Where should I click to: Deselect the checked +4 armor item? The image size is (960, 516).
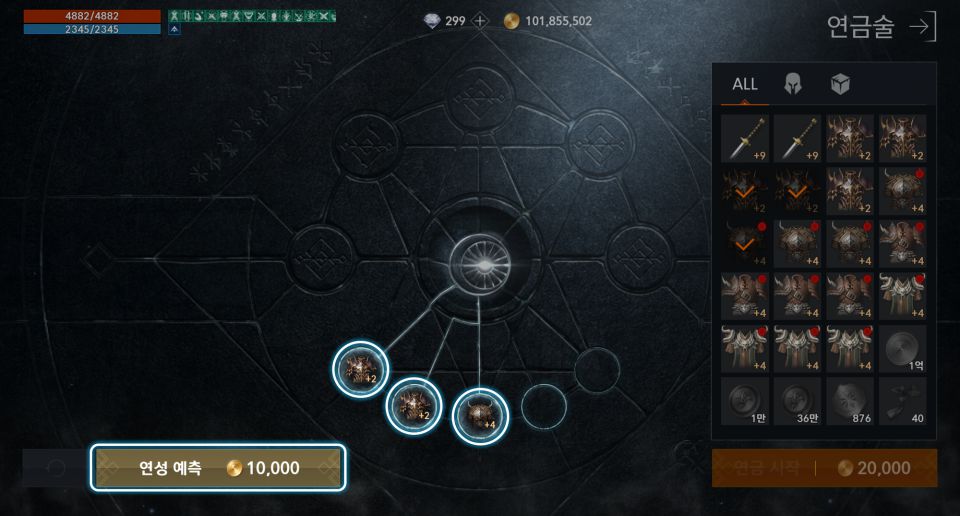coord(744,244)
